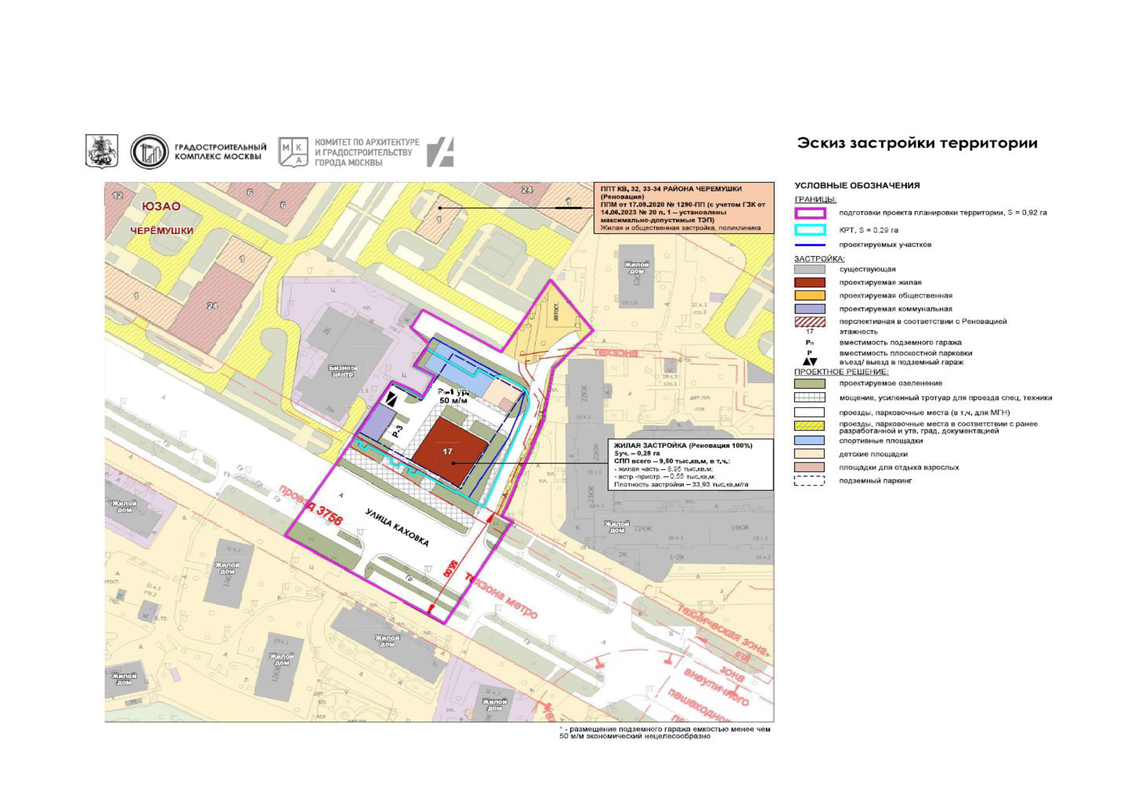Click the техзона метро red label
The image size is (1131, 800).
coord(502,595)
